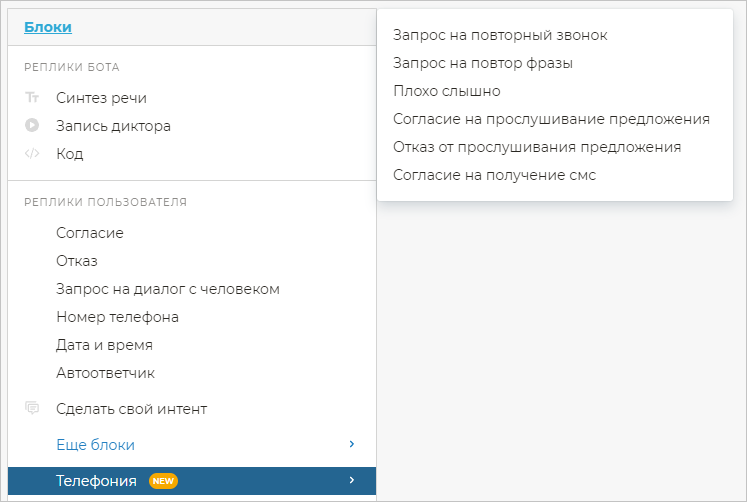Viewport: 747px width, 502px height.
Task: Choose Плохо слышно from submenu
Action: (x=446, y=91)
